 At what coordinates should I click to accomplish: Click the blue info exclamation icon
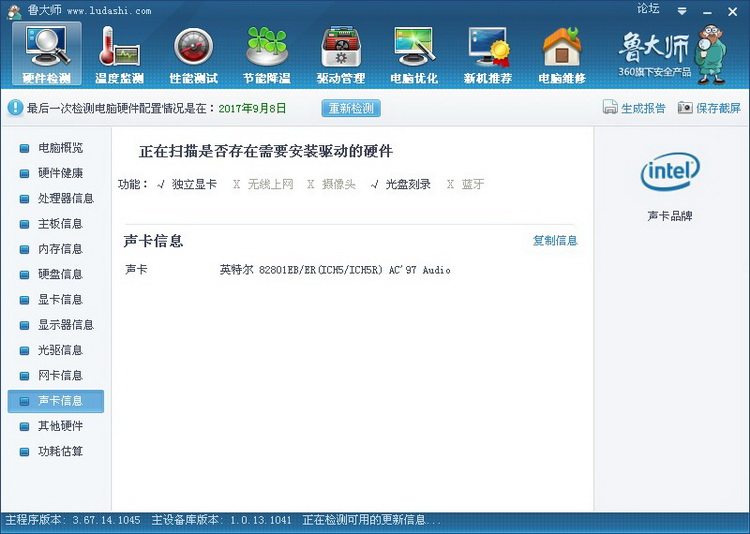click(x=15, y=108)
